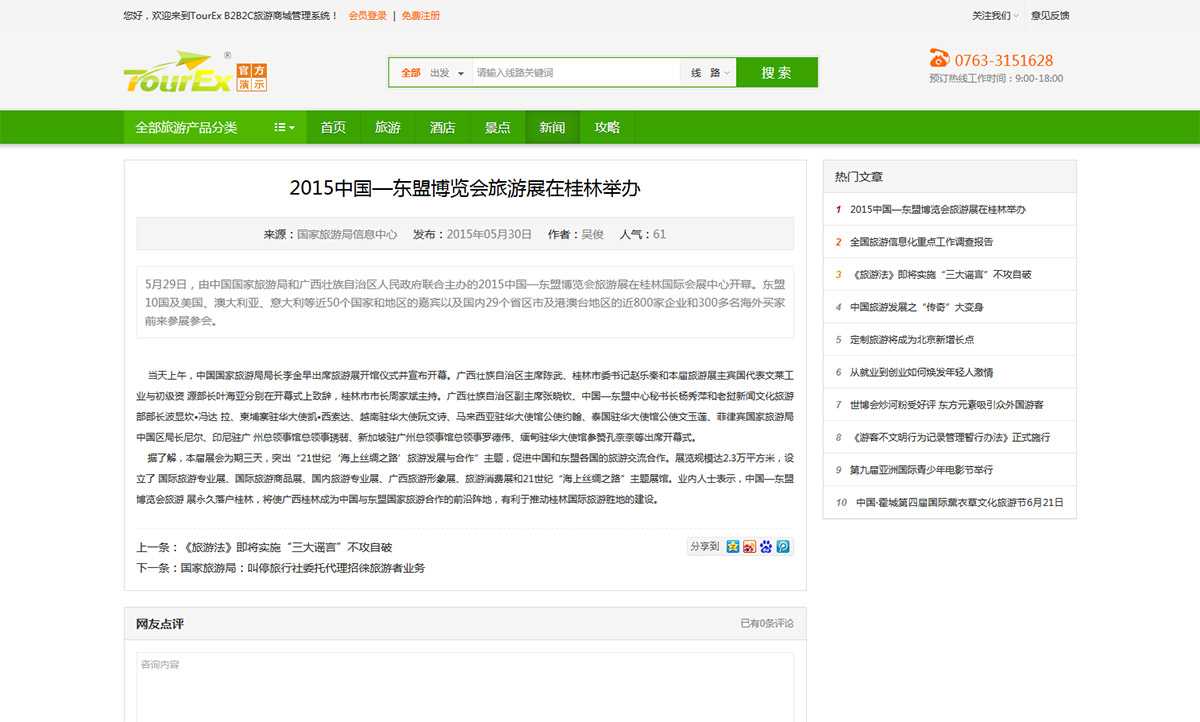Image resolution: width=1200 pixels, height=722 pixels.
Task: Share article to Tencent Weibo icon
Action: (783, 547)
